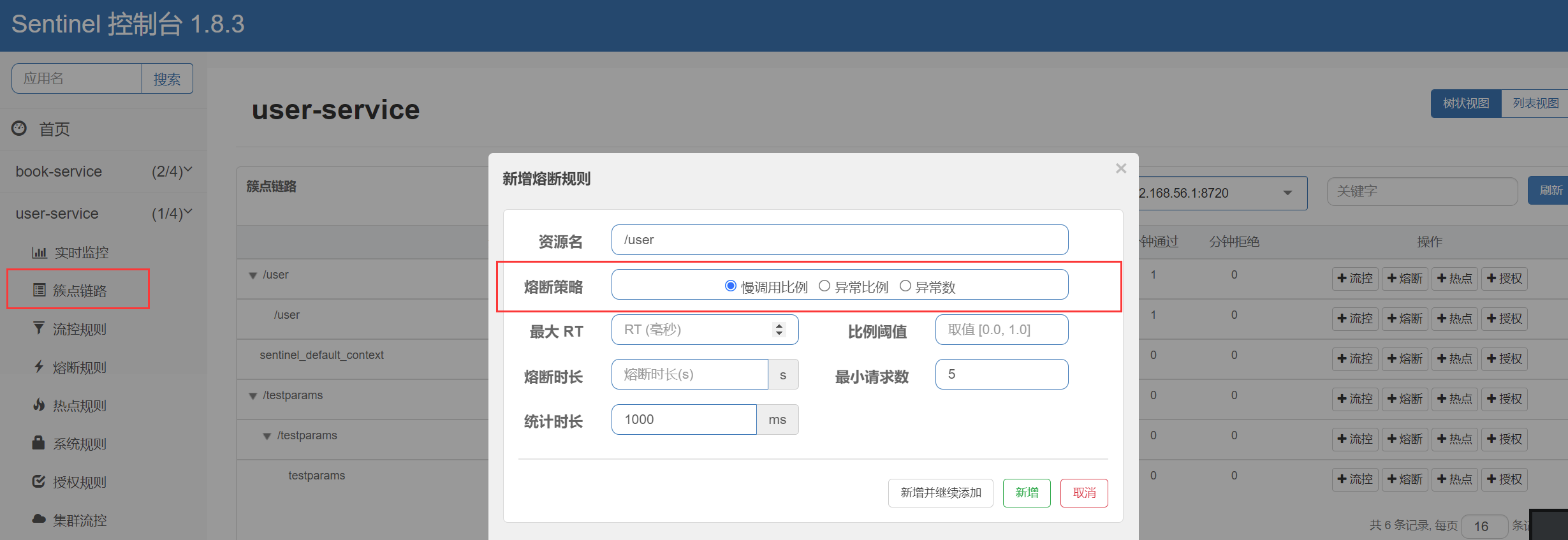Image resolution: width=1568 pixels, height=540 pixels.
Task: Open 集群流控 menu item
Action: (x=80, y=520)
